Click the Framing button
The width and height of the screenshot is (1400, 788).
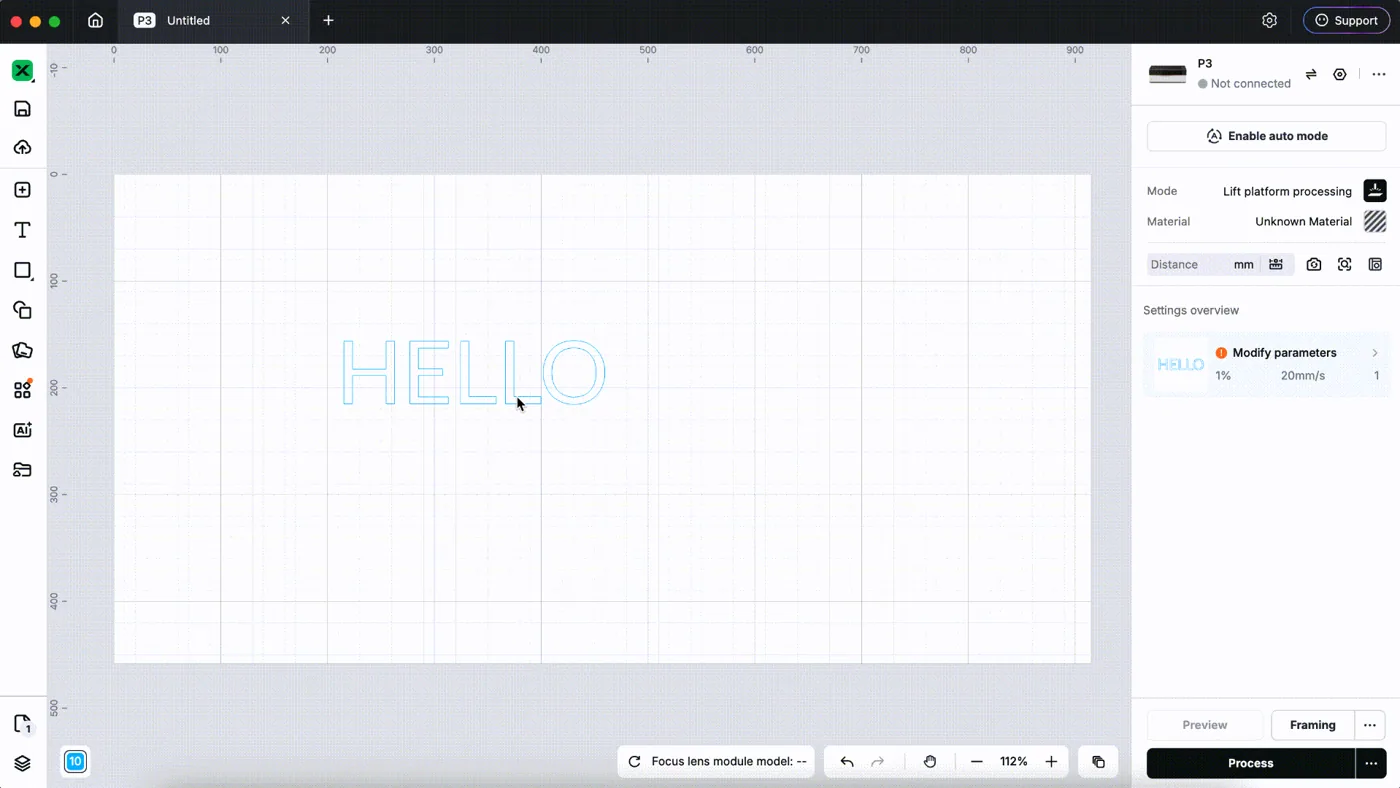pos(1312,725)
